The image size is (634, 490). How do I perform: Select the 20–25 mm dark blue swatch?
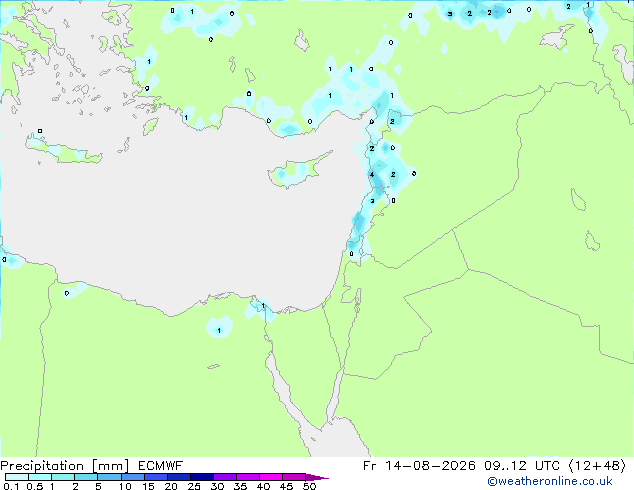pos(178,477)
